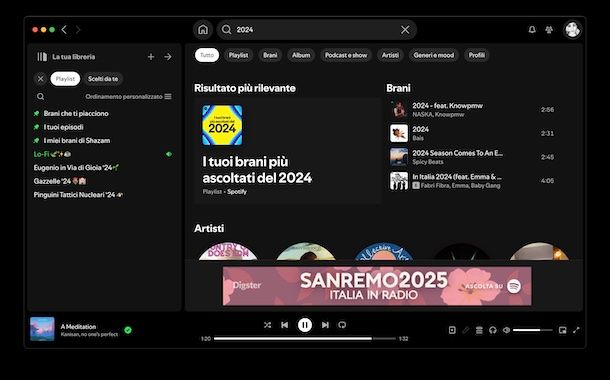Seek within the song progress bar
Screen dimensions: 610x380
pyautogui.click(x=305, y=339)
